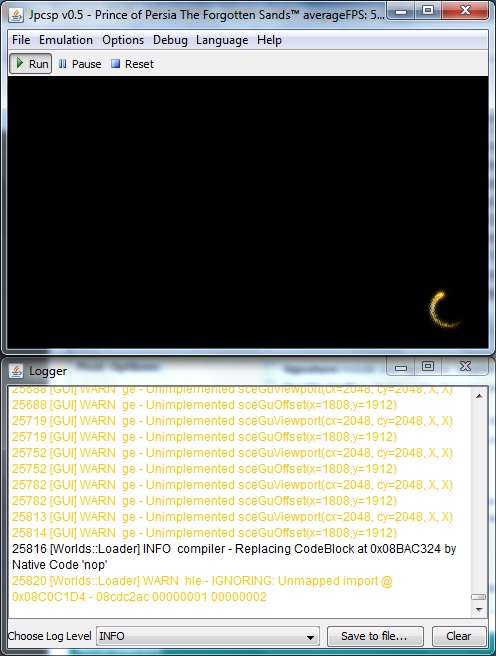496x656 pixels.
Task: Start emulation with the Run button
Action: [31, 64]
